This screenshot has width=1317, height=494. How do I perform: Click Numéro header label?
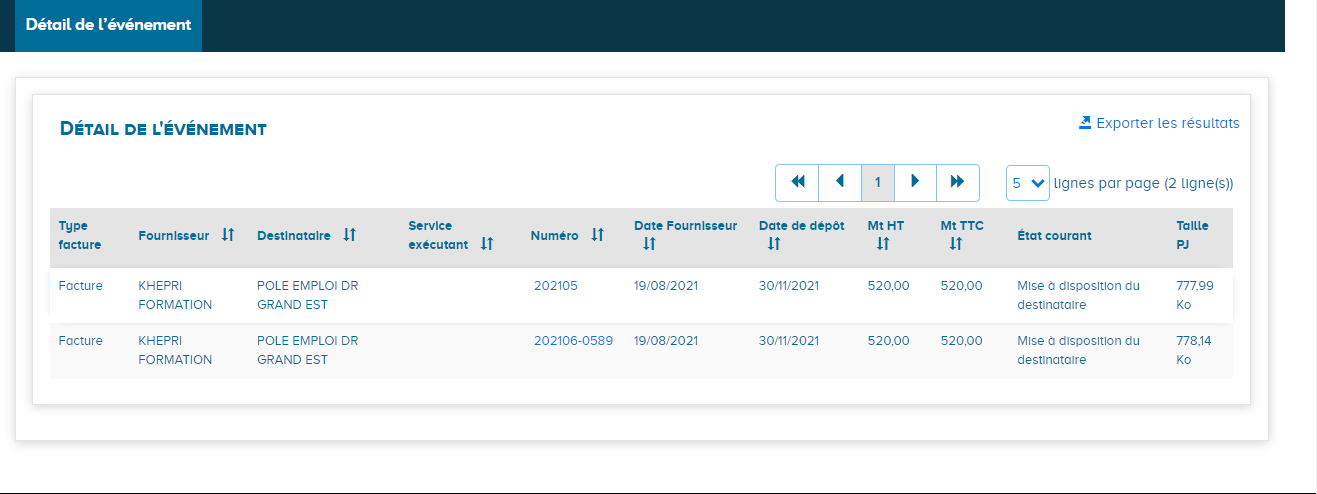pyautogui.click(x=555, y=236)
